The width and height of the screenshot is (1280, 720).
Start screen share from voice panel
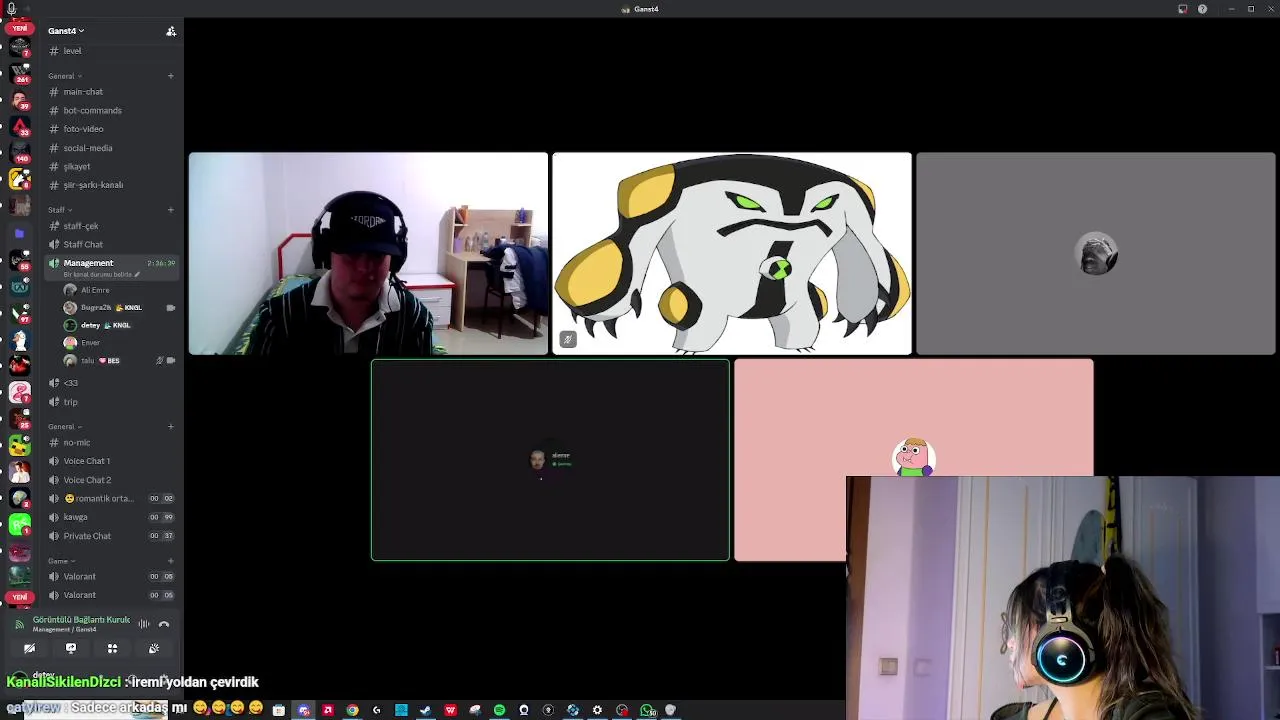[x=71, y=648]
